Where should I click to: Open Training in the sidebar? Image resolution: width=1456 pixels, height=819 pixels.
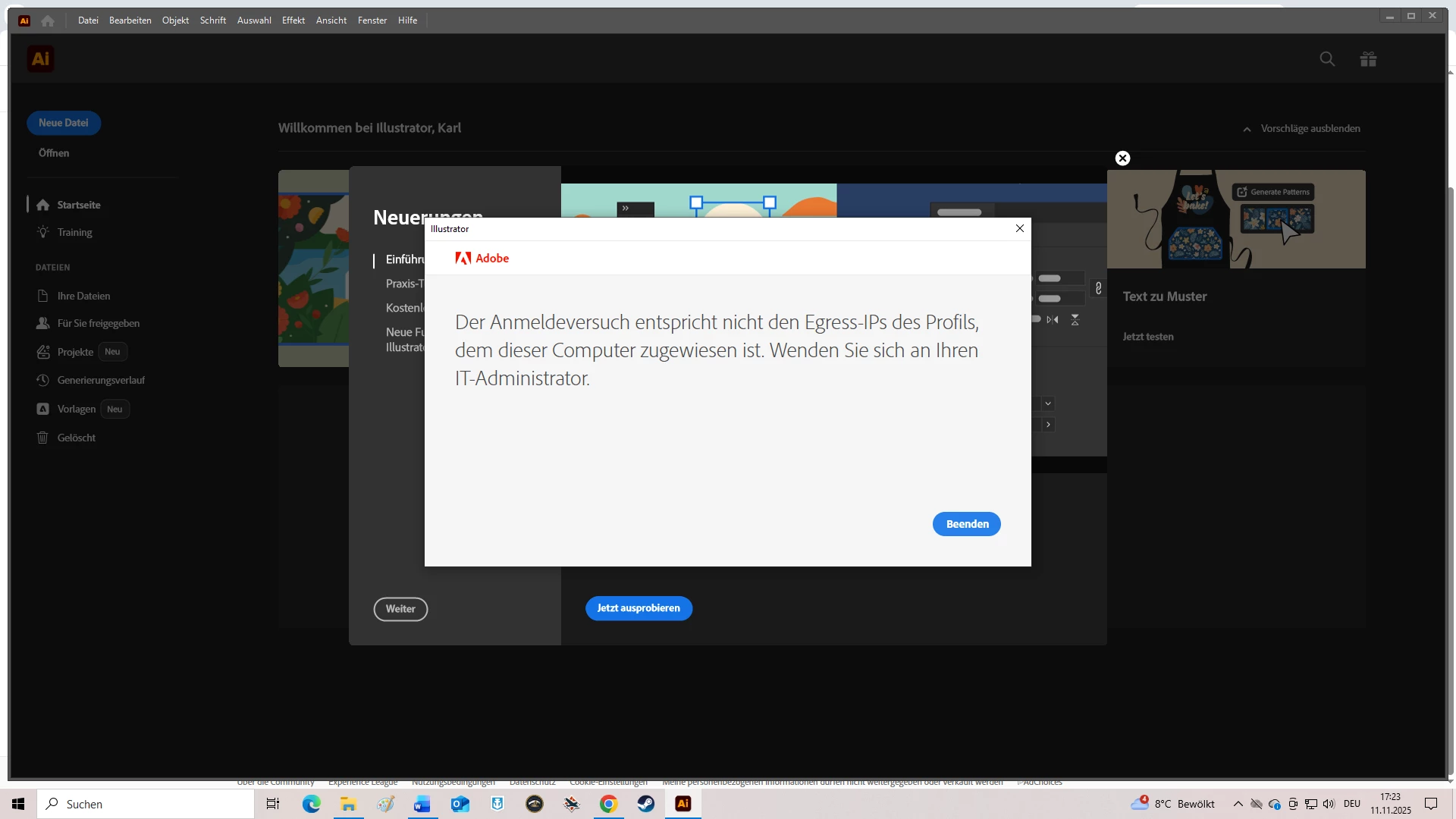click(x=74, y=232)
